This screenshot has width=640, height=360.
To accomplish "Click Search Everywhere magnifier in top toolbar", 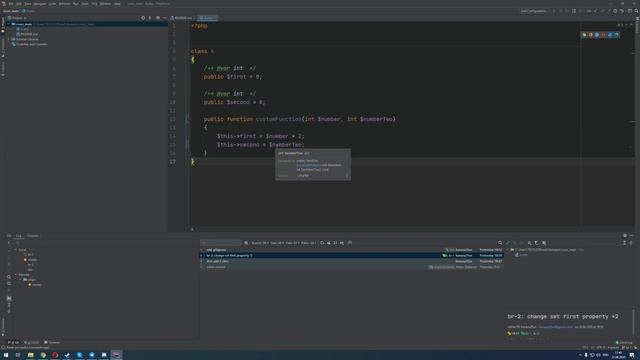I will [x=636, y=11].
